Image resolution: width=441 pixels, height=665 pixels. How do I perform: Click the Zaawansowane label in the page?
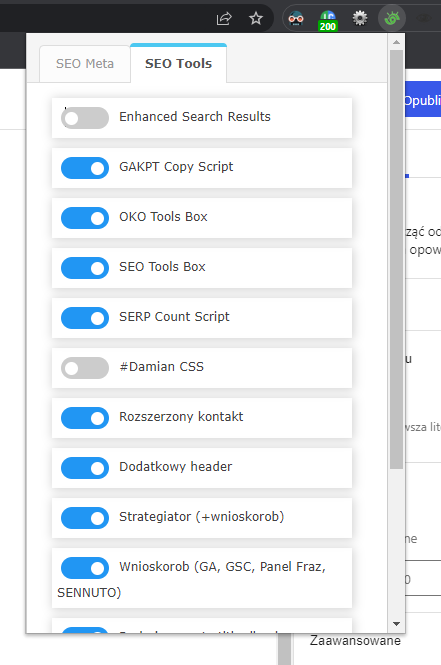pyautogui.click(x=355, y=640)
